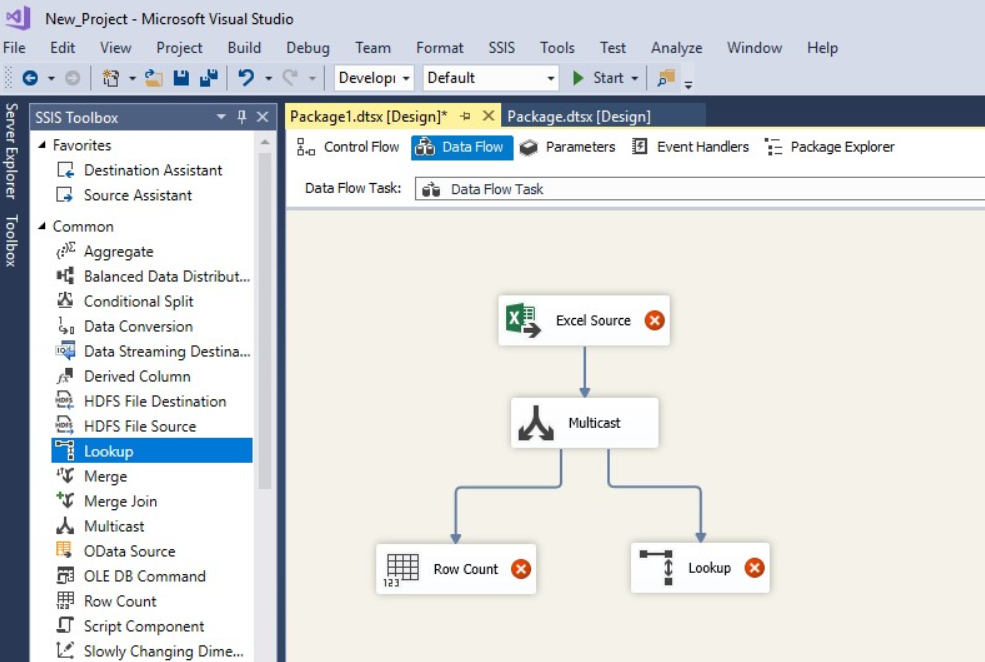
Task: Collapse the Common section in toolbox
Action: [x=42, y=227]
